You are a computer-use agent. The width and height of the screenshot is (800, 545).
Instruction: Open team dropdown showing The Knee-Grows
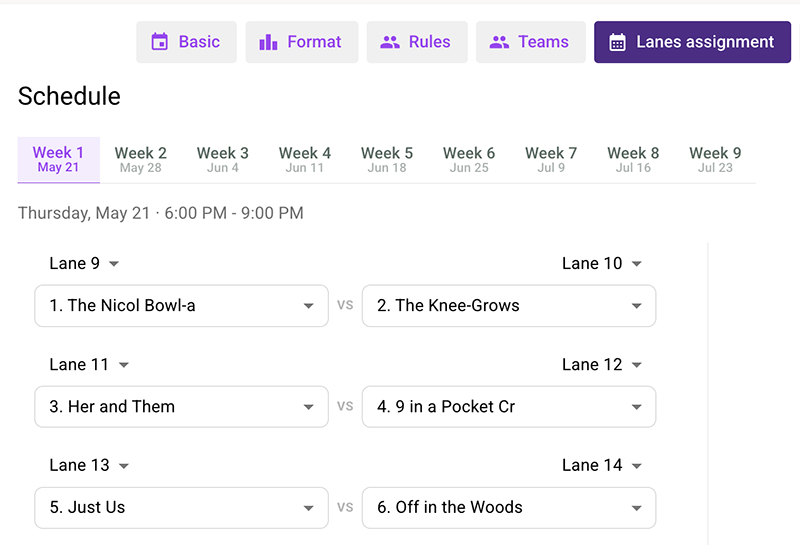coord(509,306)
